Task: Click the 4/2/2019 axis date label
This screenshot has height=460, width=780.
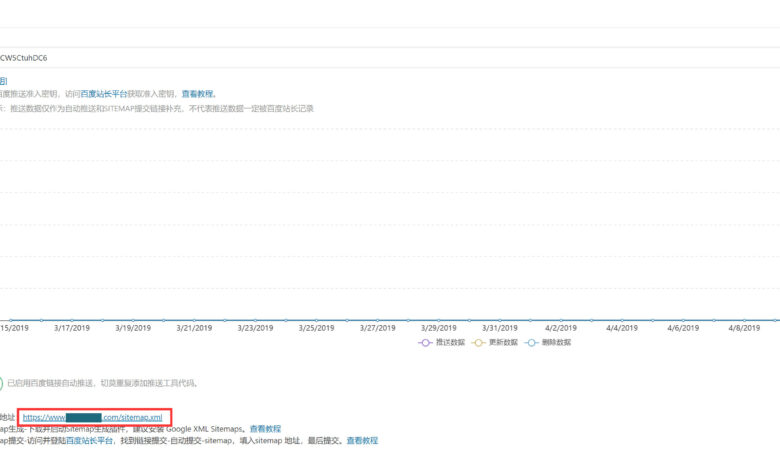Action: pos(561,328)
